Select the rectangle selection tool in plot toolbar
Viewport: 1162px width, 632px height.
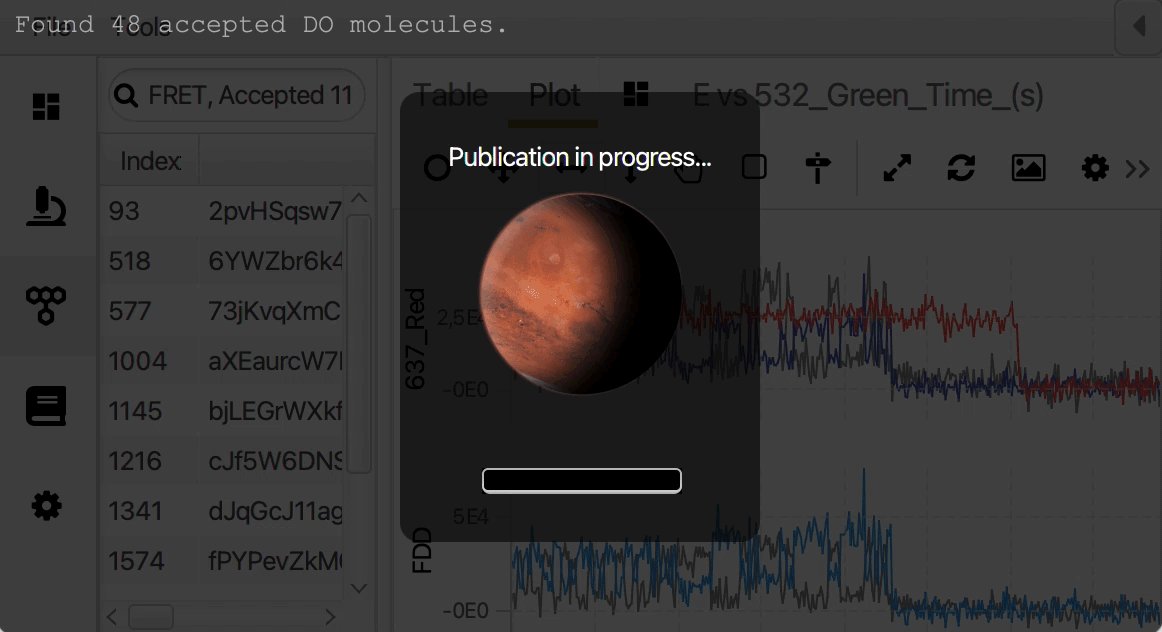(x=754, y=167)
